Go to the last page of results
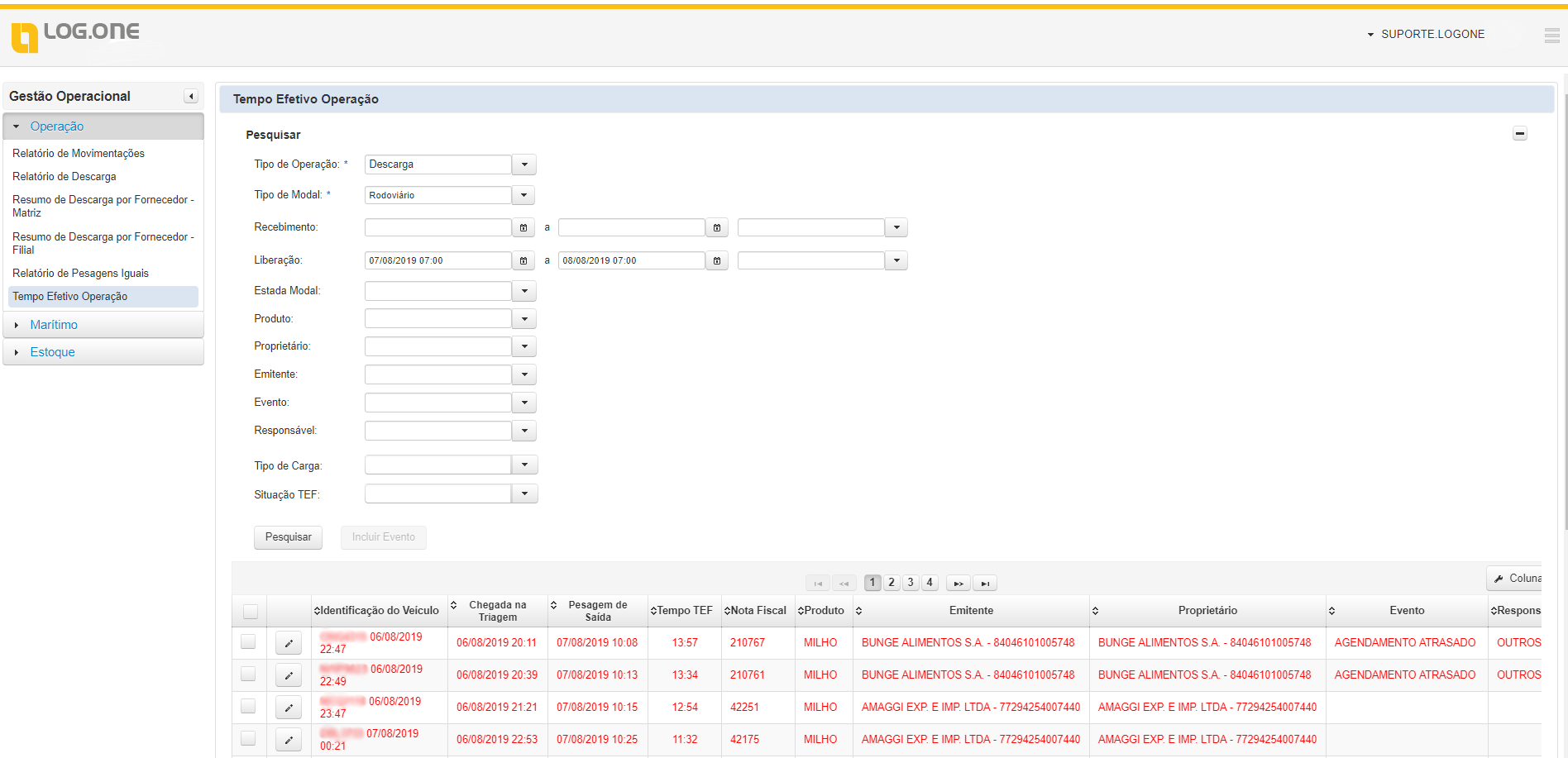The height and width of the screenshot is (758, 1568). 985,584
